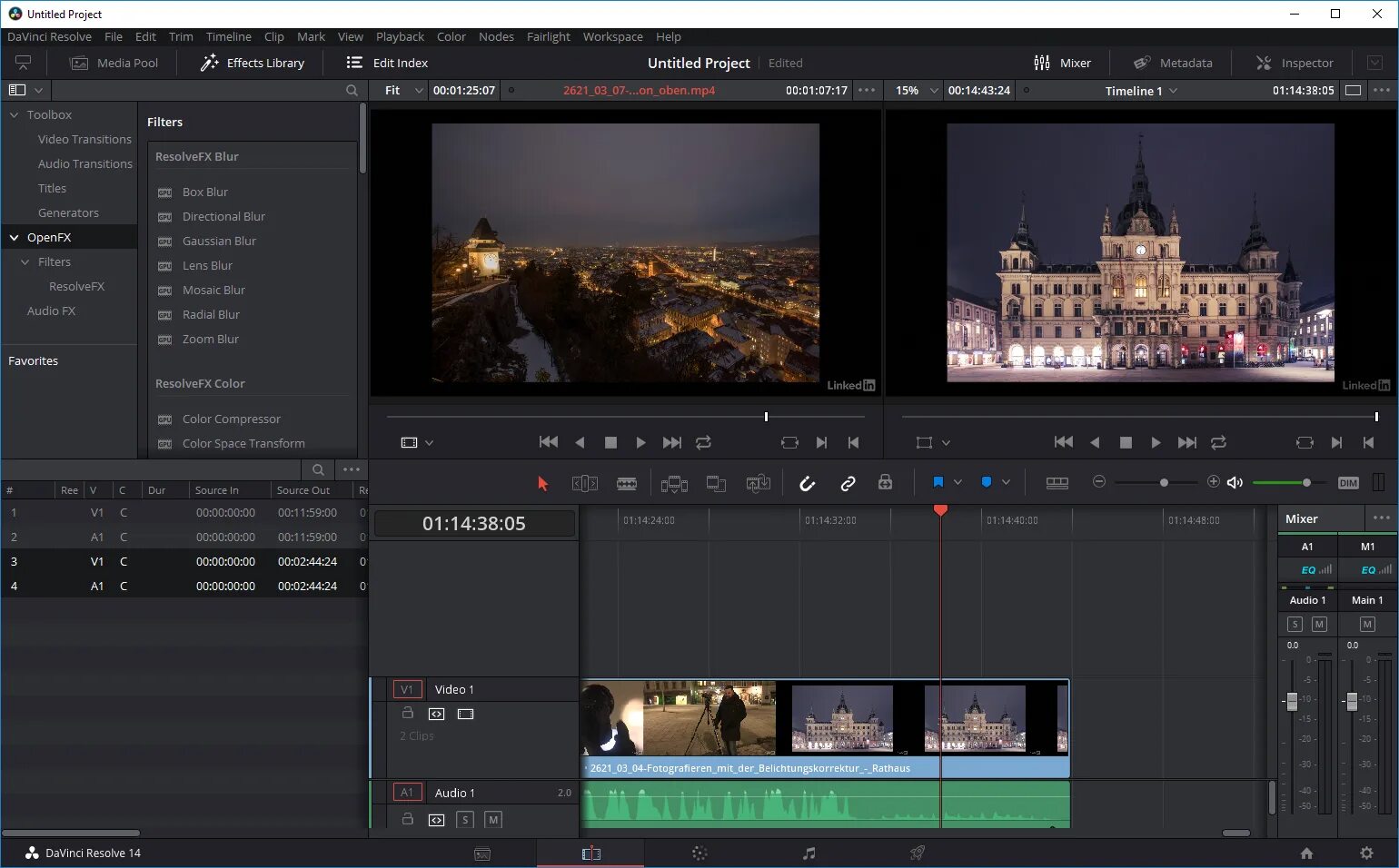
Task: Lock the Video 1 track
Action: click(x=408, y=714)
